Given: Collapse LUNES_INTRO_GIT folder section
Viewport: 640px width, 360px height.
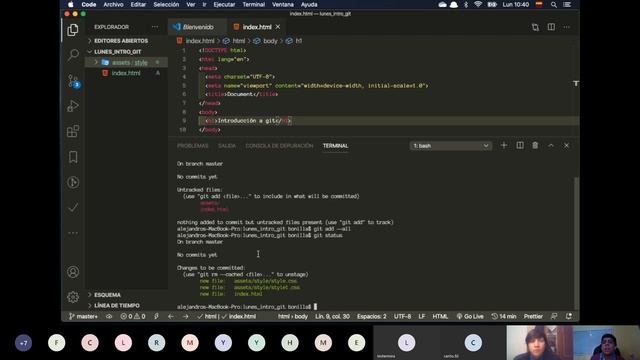Looking at the screenshot, I should 118,52.
